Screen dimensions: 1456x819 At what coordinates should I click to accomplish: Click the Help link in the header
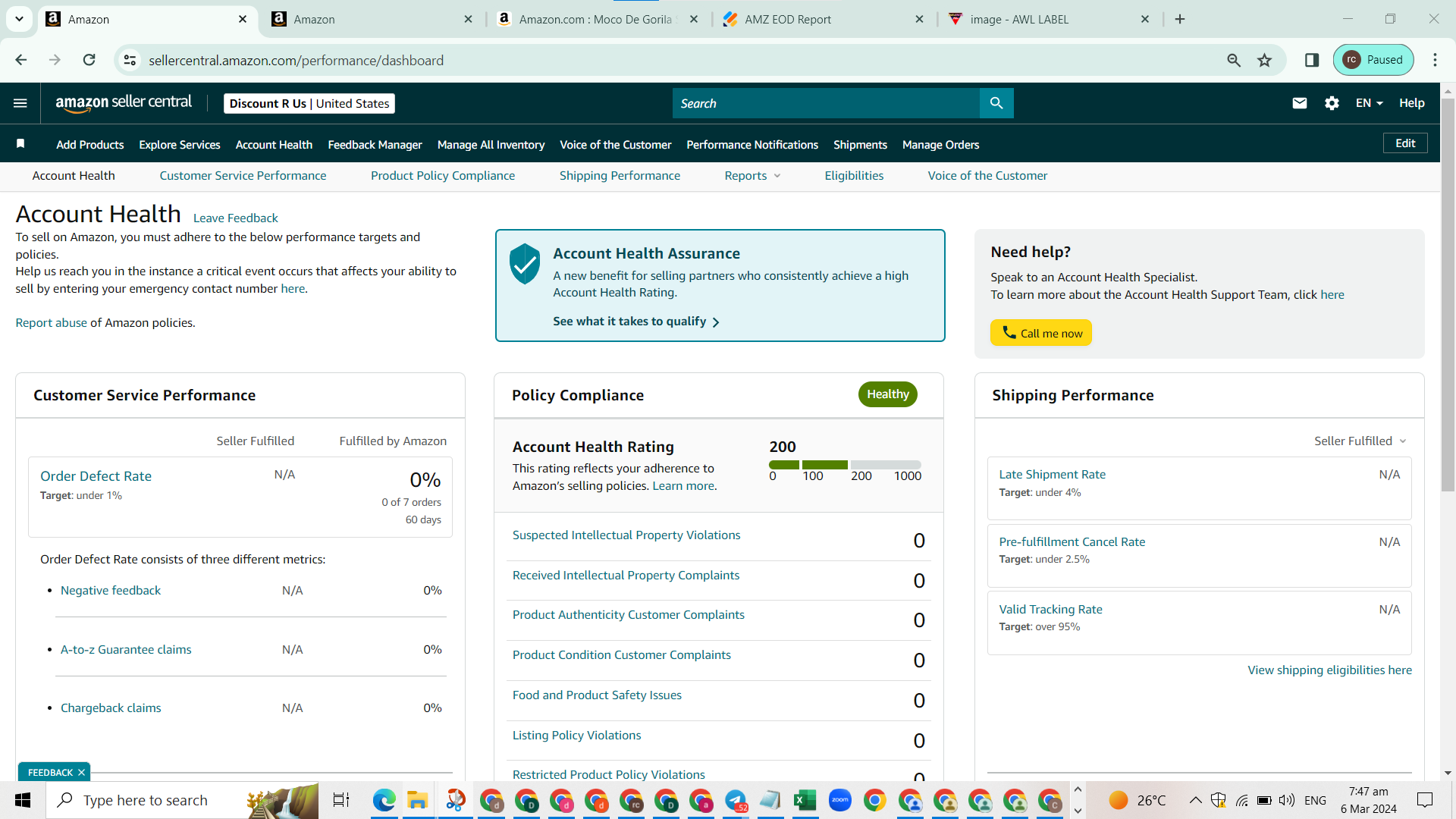tap(1411, 103)
